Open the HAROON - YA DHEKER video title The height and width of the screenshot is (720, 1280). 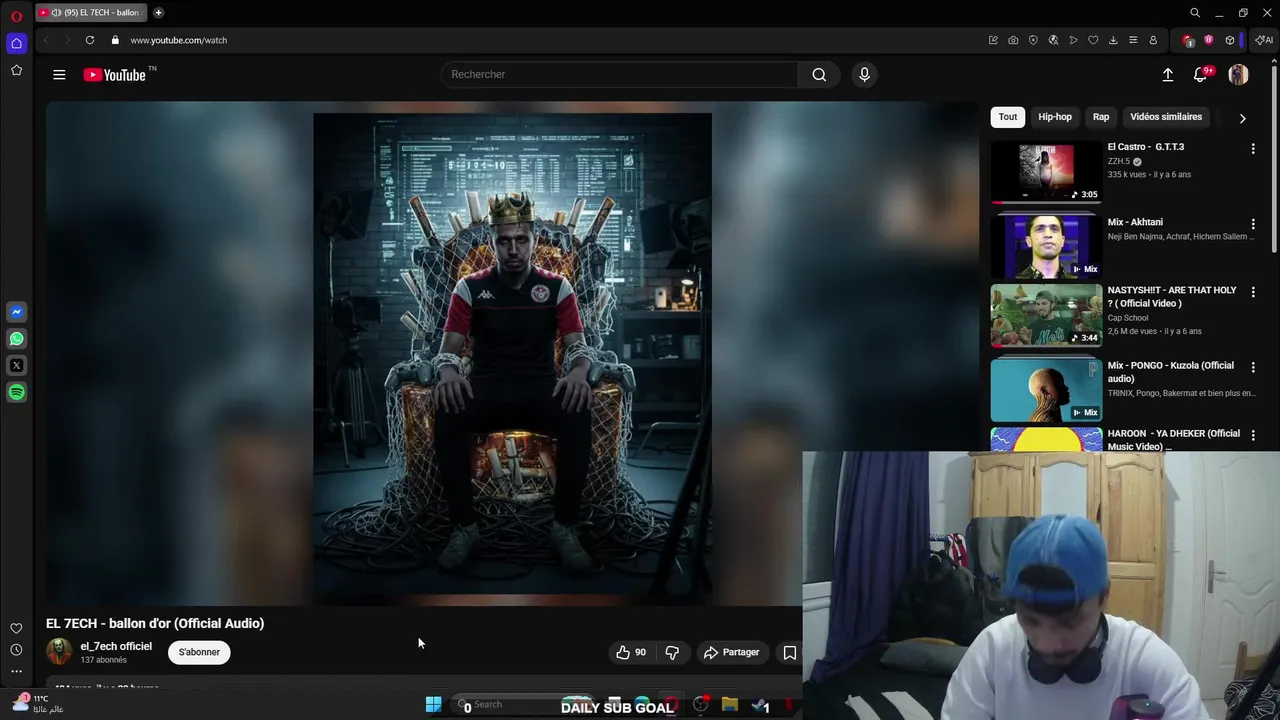(1174, 439)
